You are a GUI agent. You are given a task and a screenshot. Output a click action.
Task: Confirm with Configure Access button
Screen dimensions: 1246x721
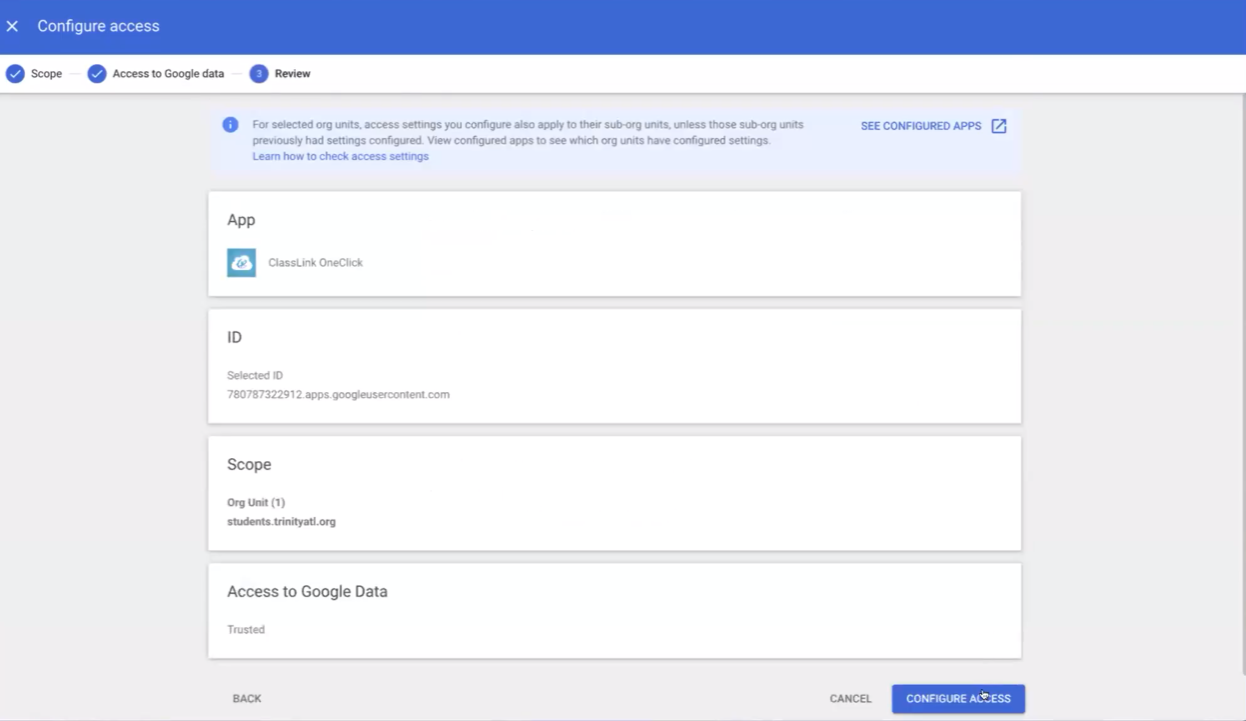(x=958, y=699)
